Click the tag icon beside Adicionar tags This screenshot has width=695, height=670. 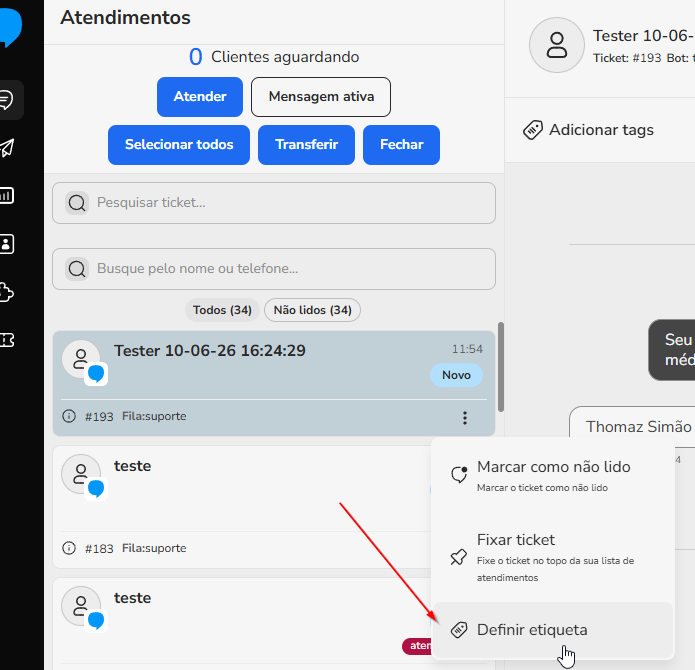(x=533, y=130)
